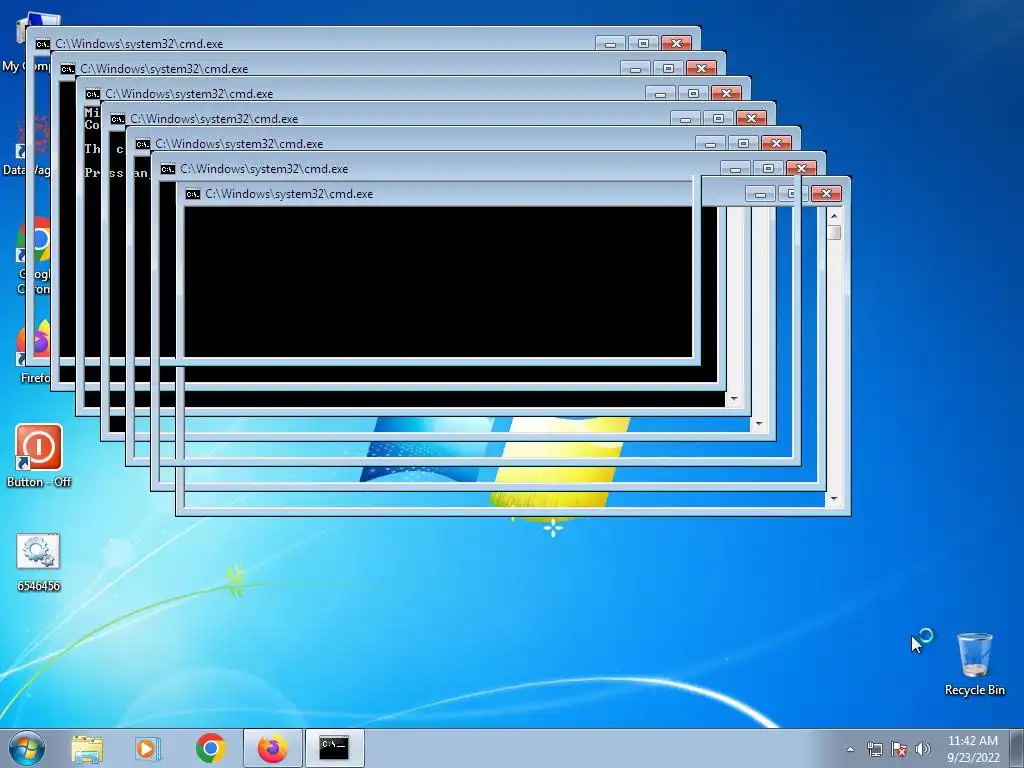Open the Action Center flag icon
This screenshot has height=768, width=1024.
[899, 749]
